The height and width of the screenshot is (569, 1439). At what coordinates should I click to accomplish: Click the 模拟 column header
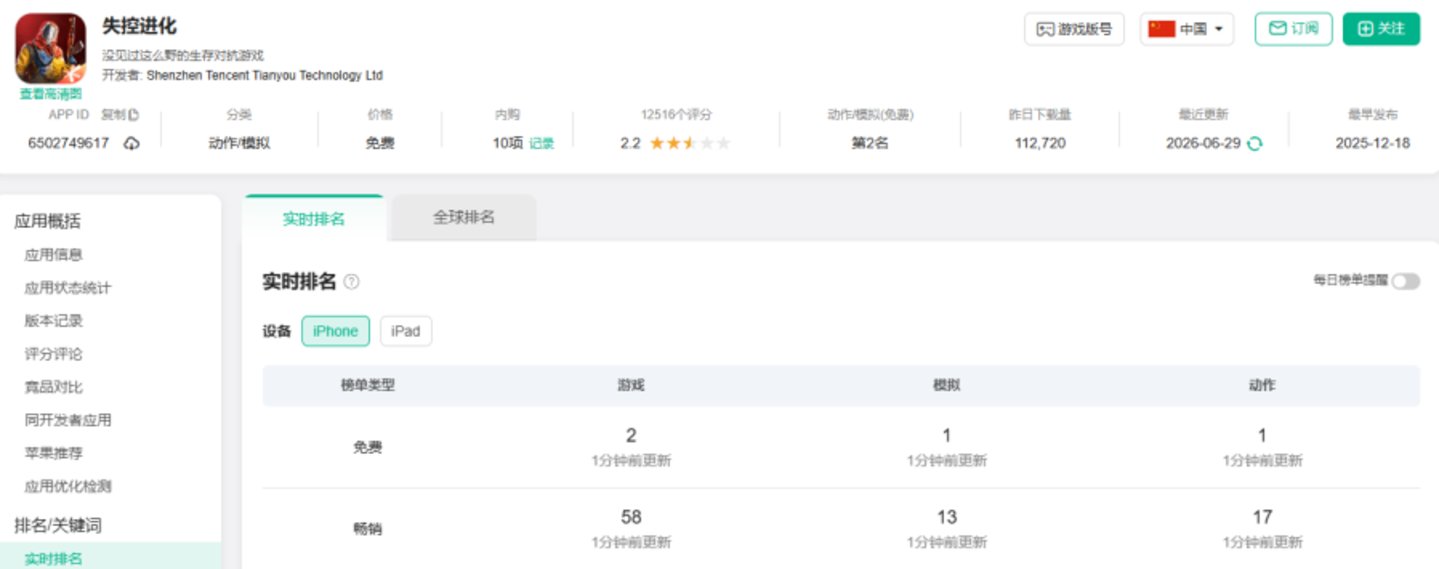(x=947, y=385)
